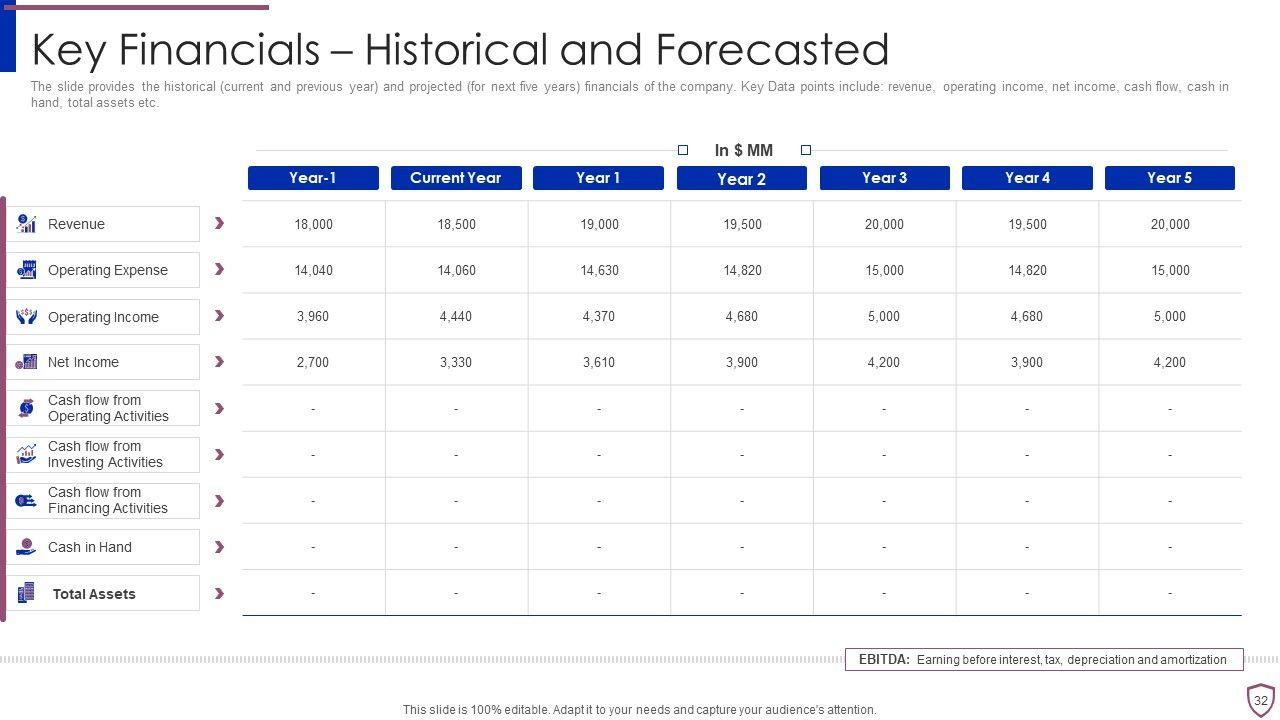Click the Year 5 header button
This screenshot has width=1280, height=720.
1169,178
